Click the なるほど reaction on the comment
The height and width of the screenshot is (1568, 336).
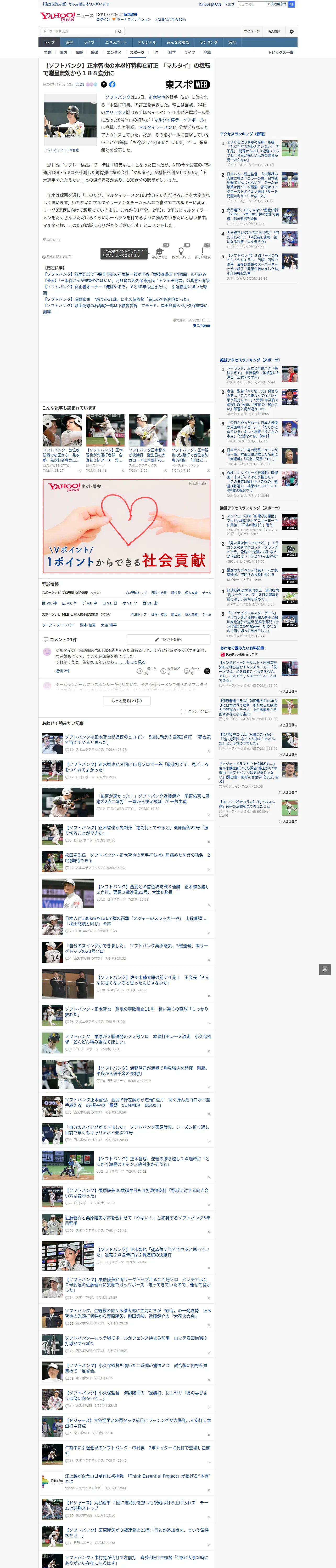(171, 671)
